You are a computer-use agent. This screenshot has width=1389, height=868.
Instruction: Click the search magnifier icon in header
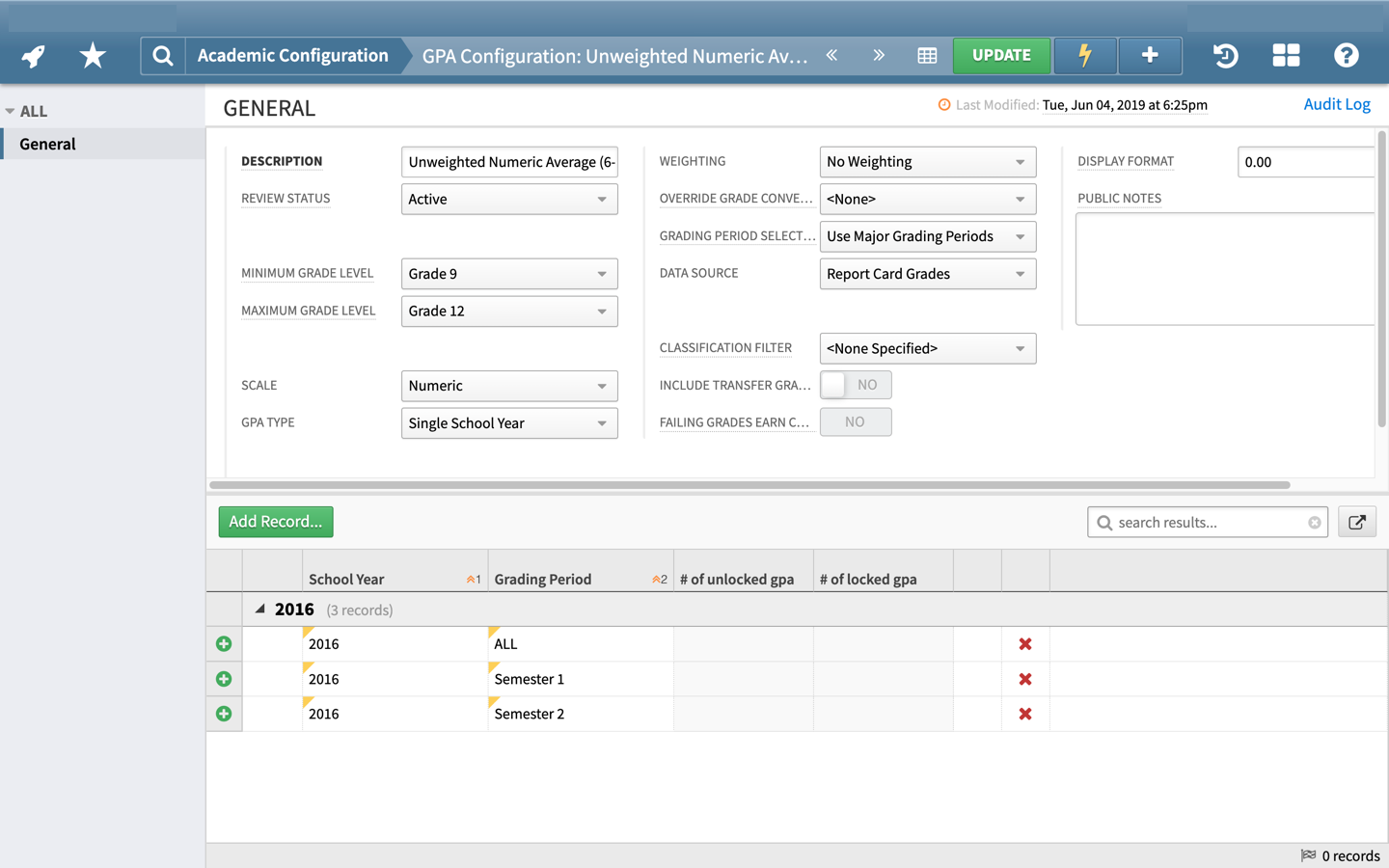163,56
